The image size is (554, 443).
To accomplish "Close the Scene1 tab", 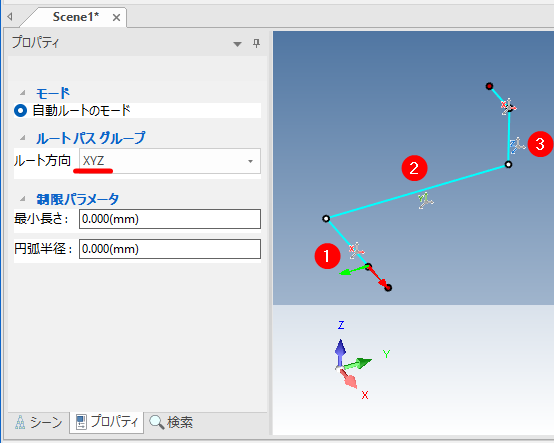I will click(x=116, y=17).
